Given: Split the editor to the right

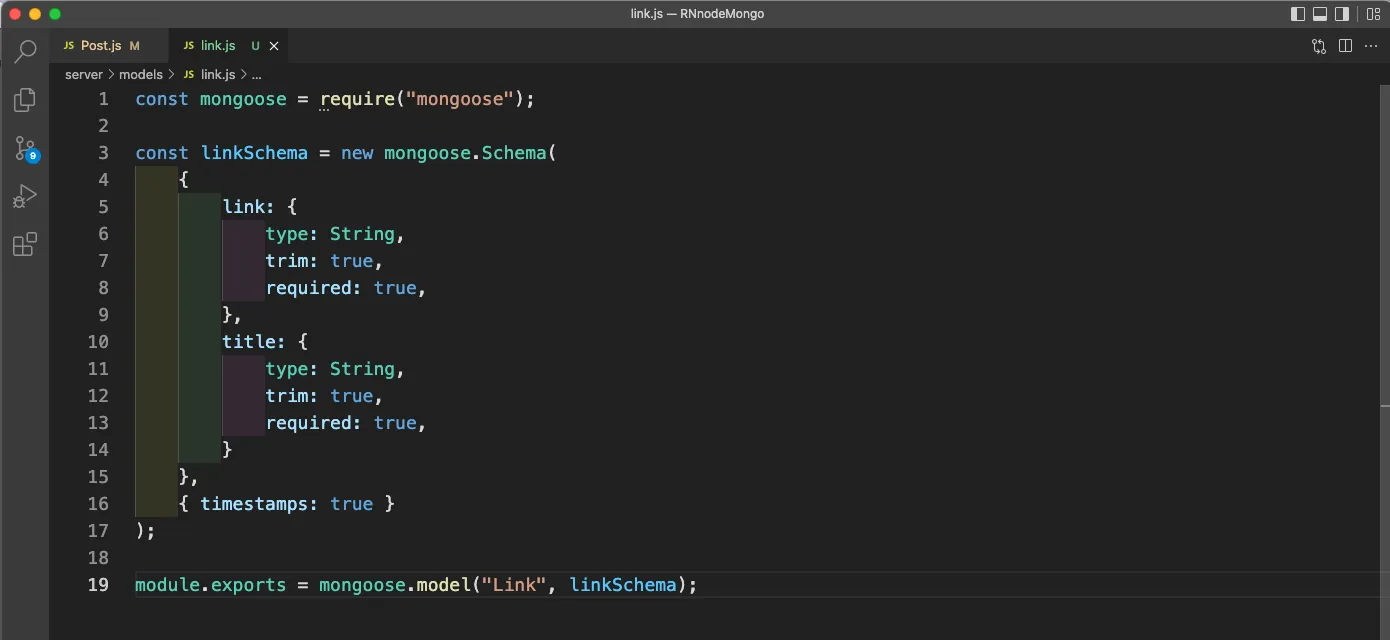Looking at the screenshot, I should (x=1345, y=46).
